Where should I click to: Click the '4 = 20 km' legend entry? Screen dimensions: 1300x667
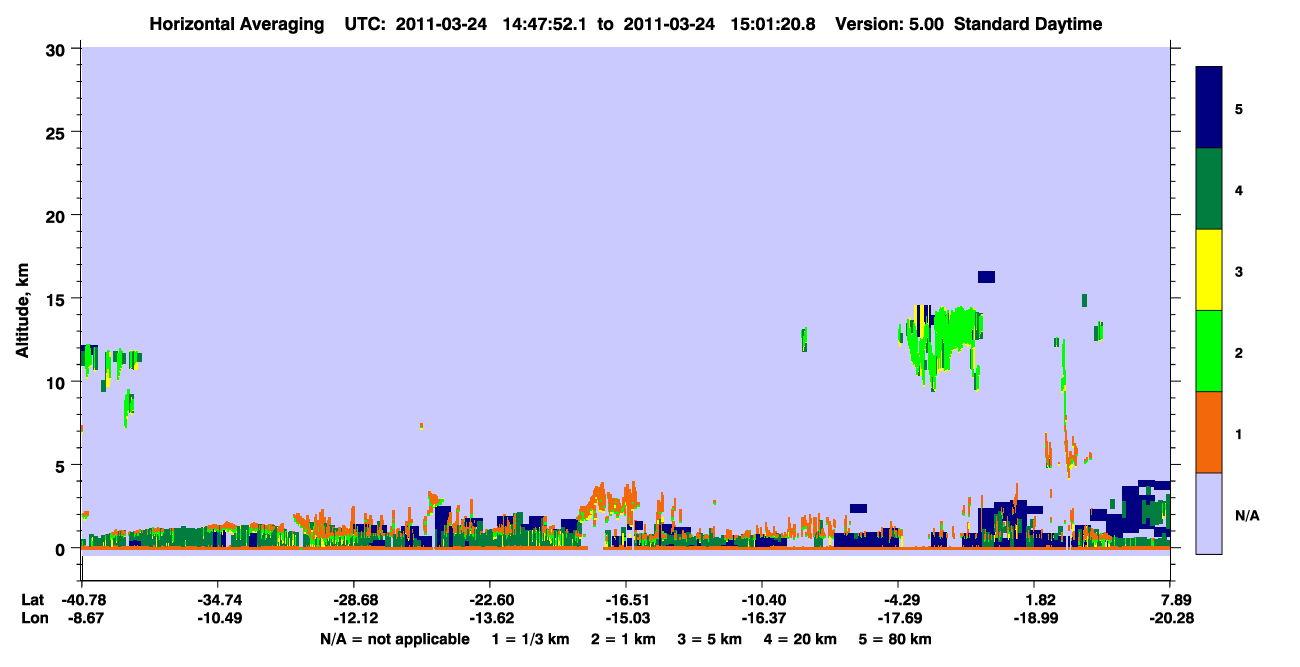[x=802, y=638]
